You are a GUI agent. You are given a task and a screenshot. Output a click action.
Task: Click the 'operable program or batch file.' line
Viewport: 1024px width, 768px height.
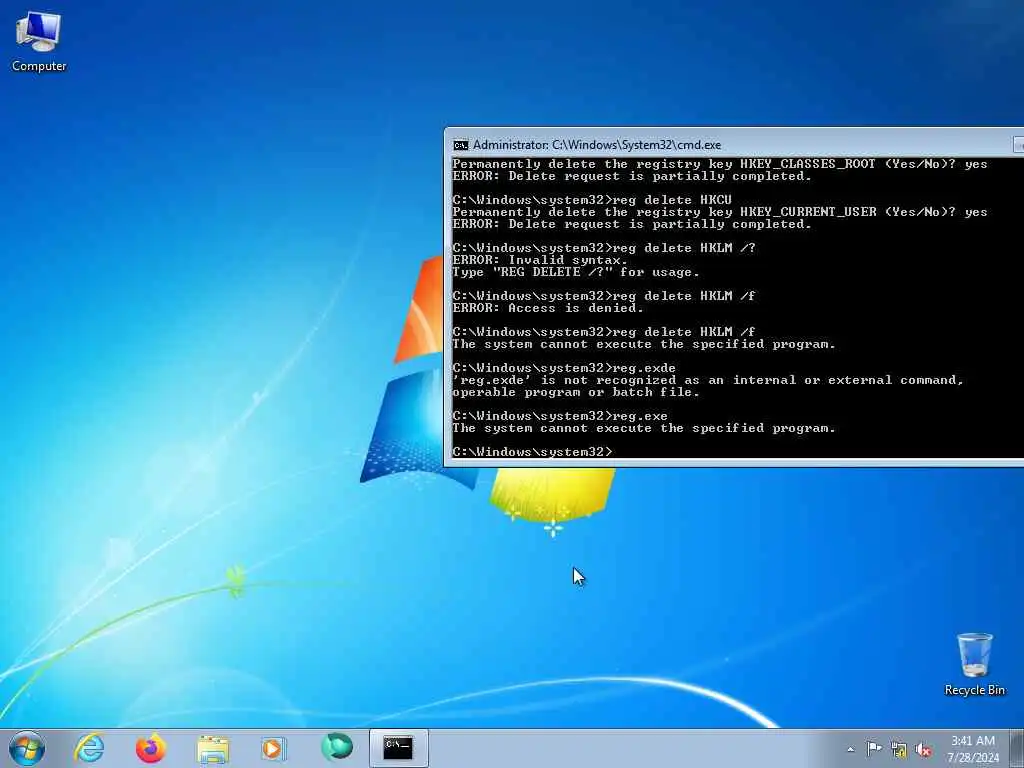tap(575, 392)
